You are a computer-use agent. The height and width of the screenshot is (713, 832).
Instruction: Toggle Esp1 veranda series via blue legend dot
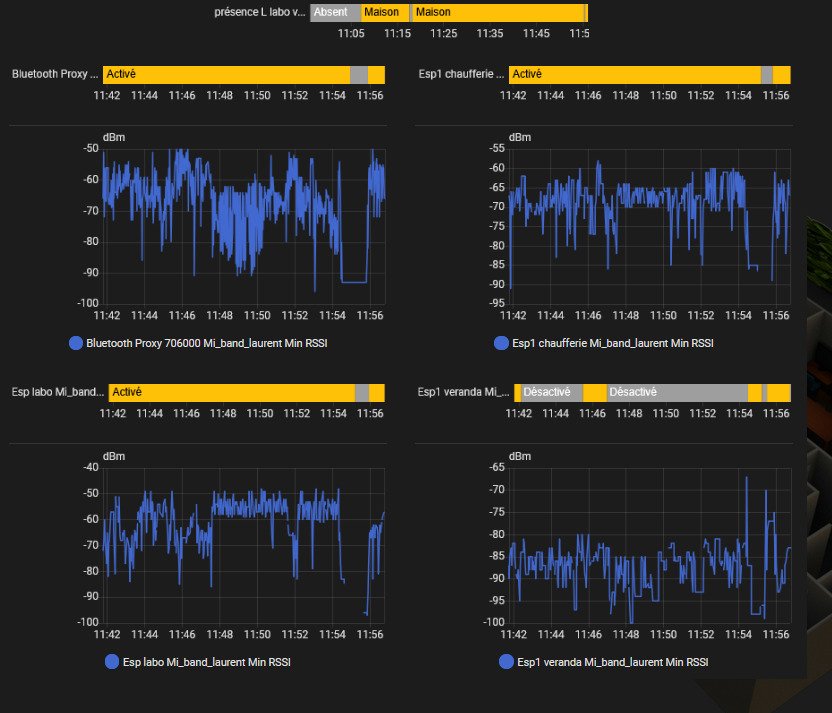(506, 662)
